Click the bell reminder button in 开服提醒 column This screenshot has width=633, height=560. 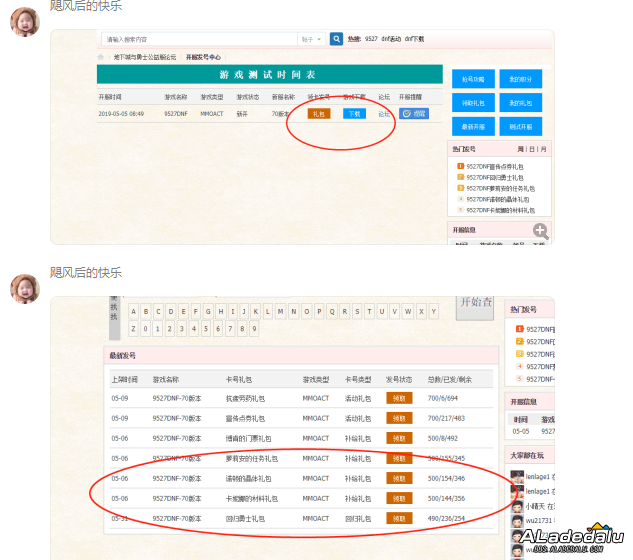[414, 114]
